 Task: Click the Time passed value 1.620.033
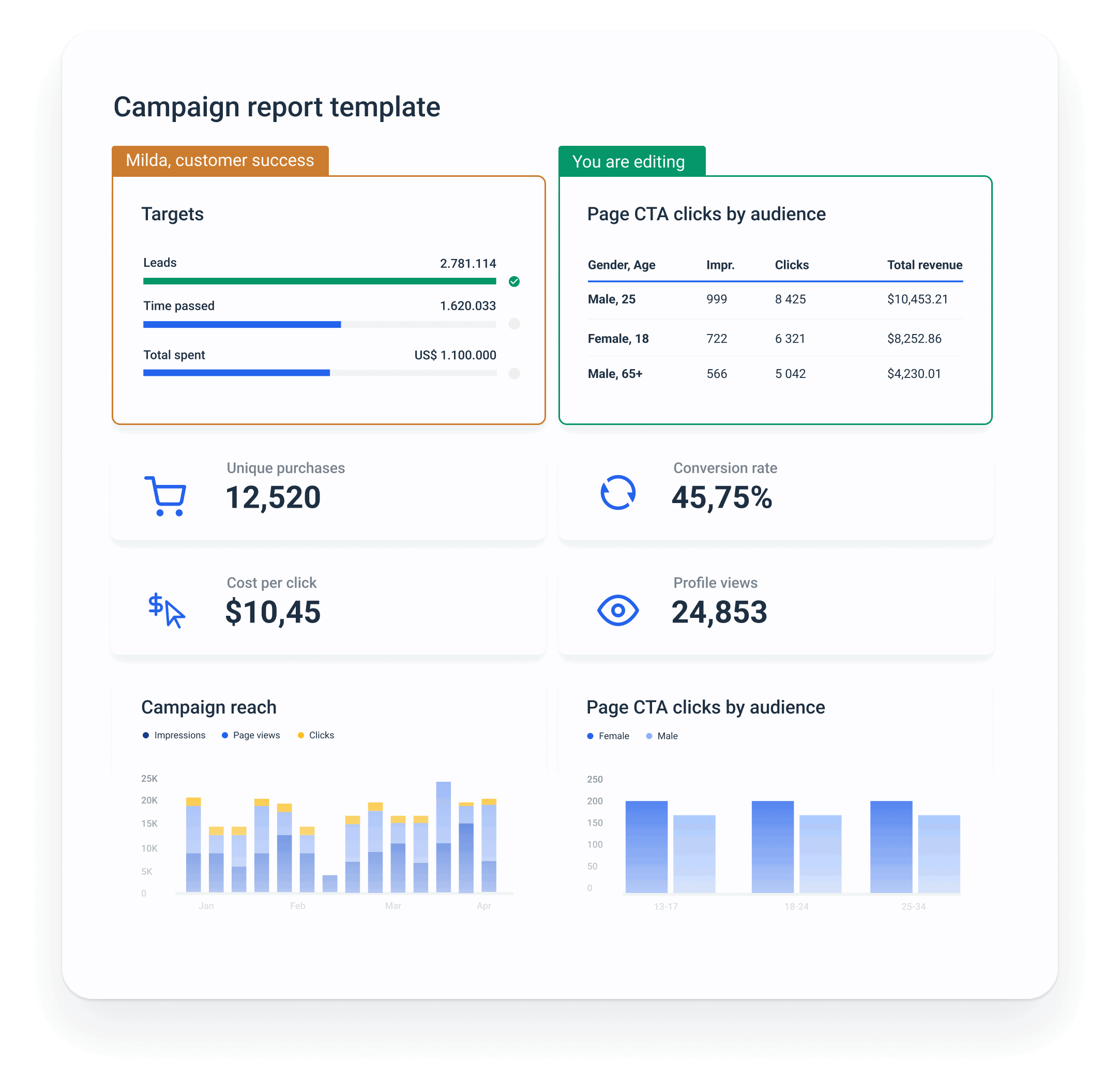click(468, 306)
